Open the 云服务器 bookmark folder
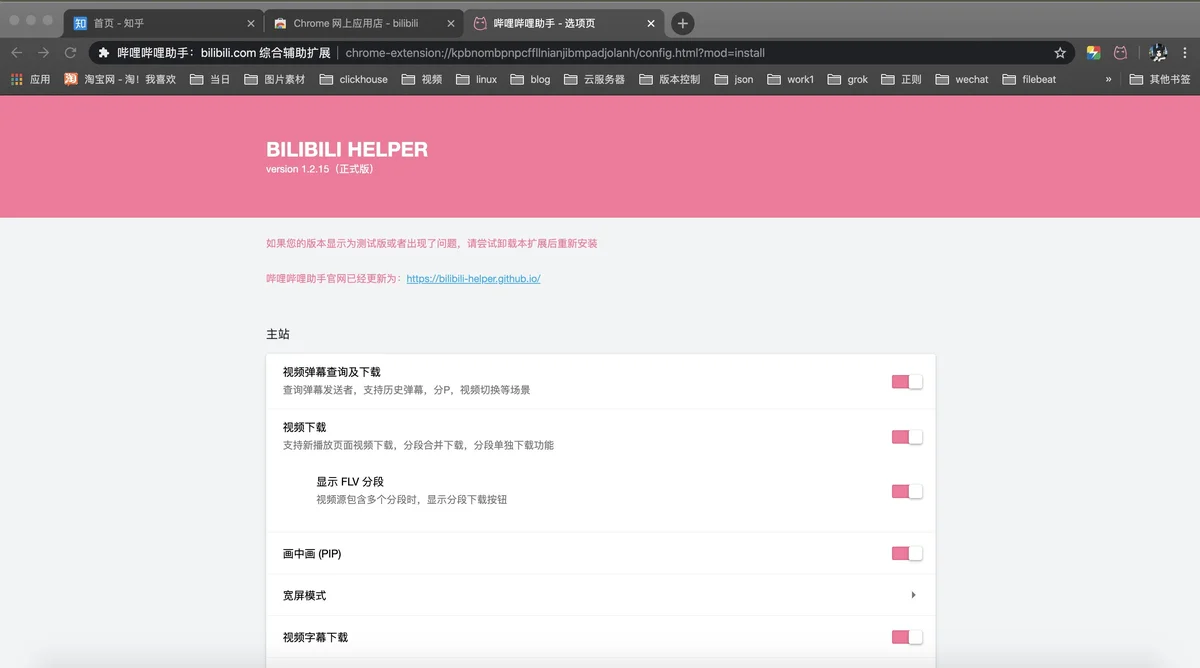 (594, 79)
